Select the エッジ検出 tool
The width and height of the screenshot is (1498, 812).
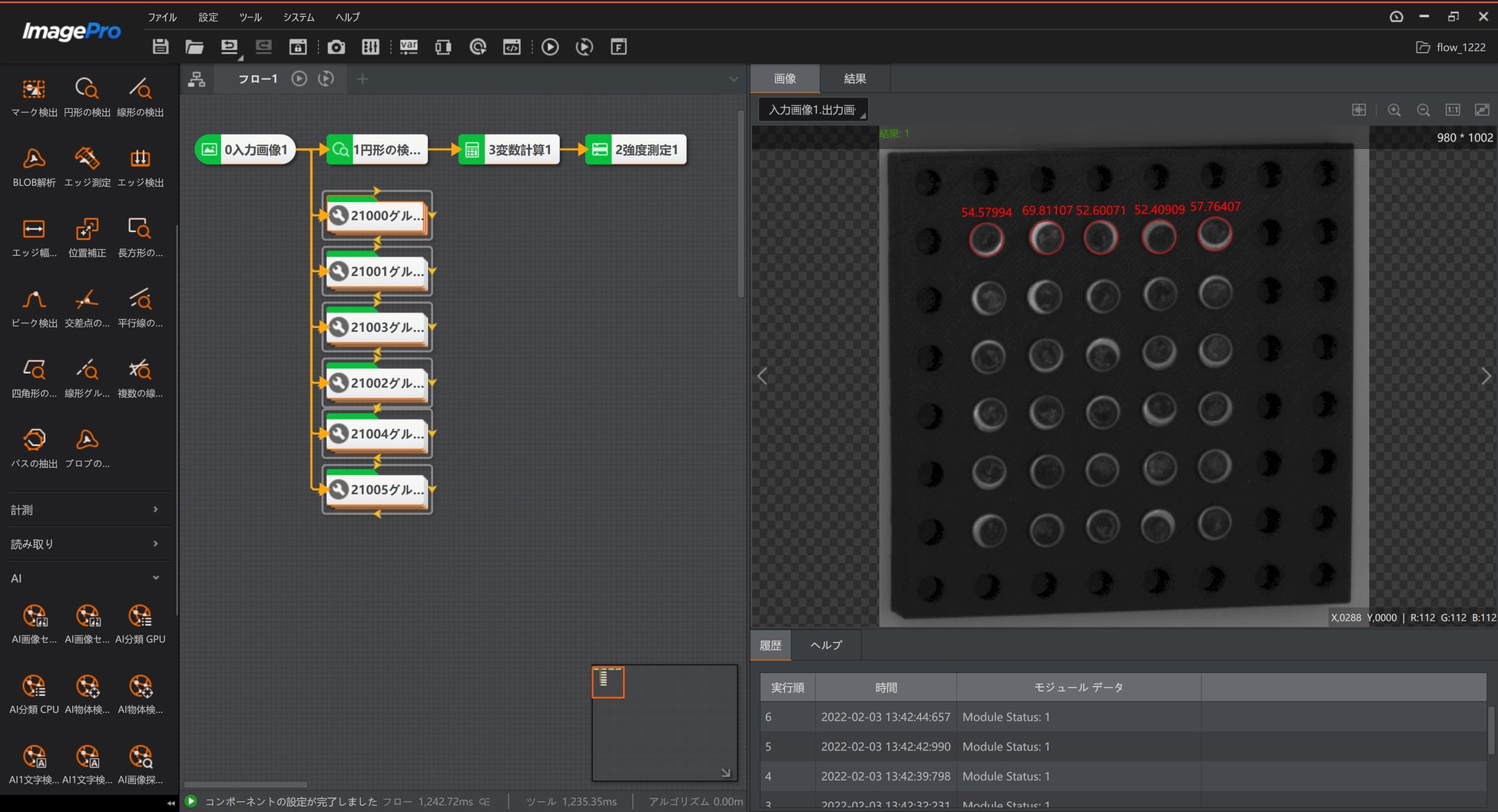[140, 167]
